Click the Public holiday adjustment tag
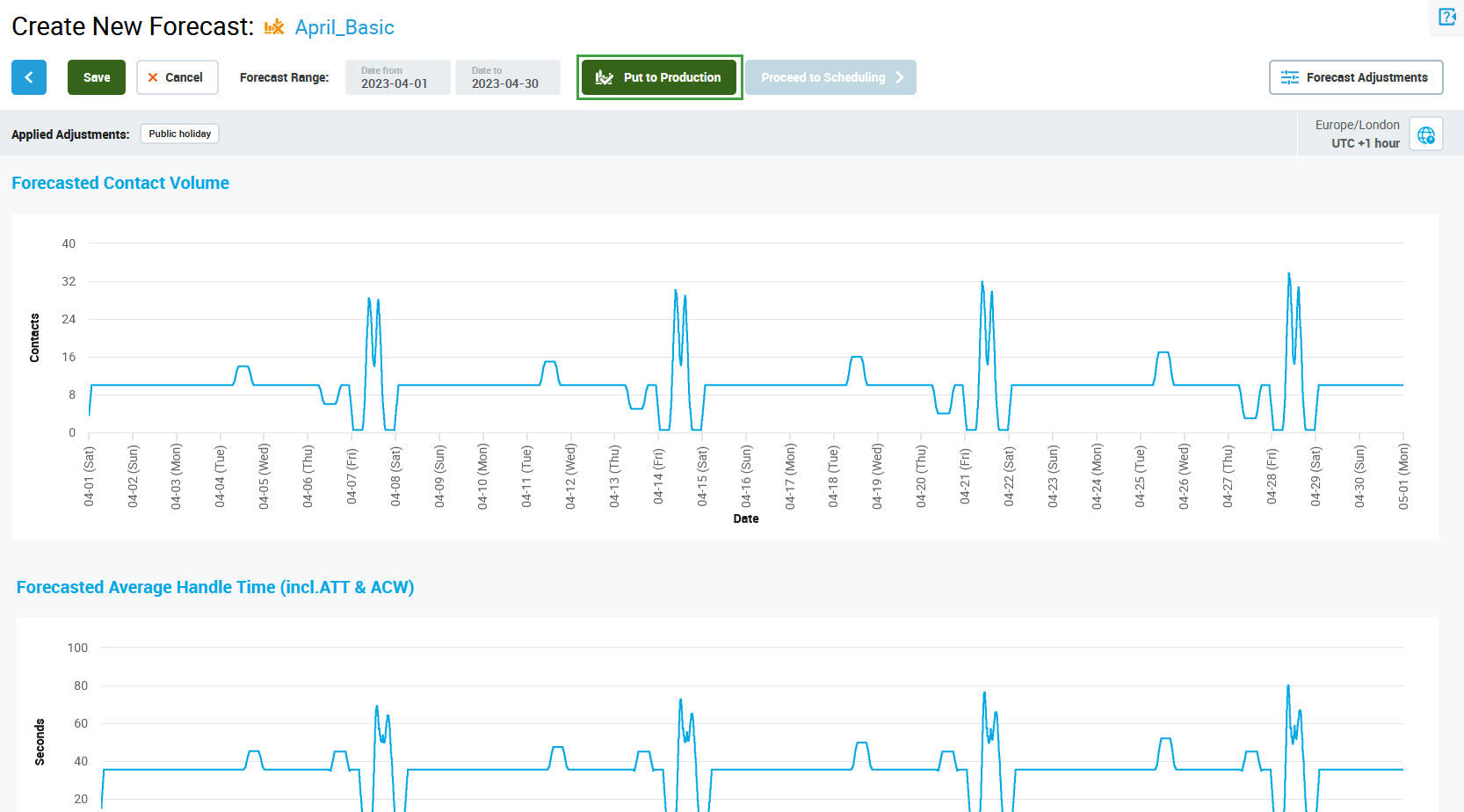The width and height of the screenshot is (1464, 812). pos(179,134)
